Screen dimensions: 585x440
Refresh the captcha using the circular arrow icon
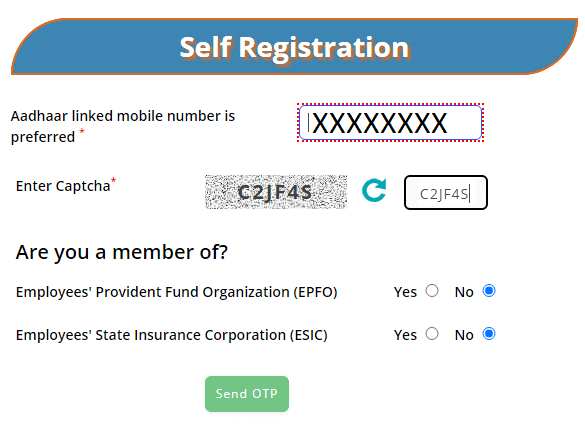(x=374, y=190)
